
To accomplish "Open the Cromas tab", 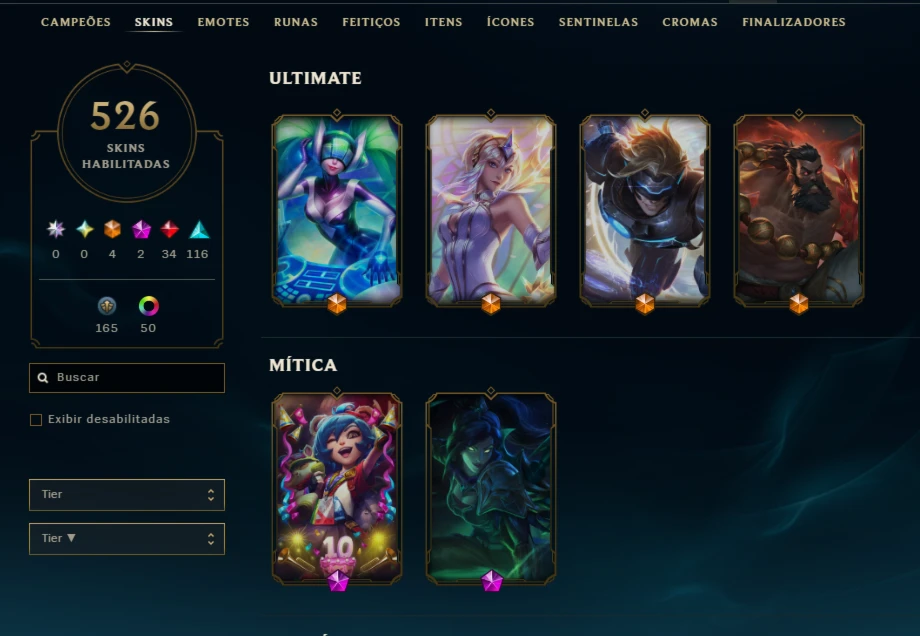I will 690,22.
